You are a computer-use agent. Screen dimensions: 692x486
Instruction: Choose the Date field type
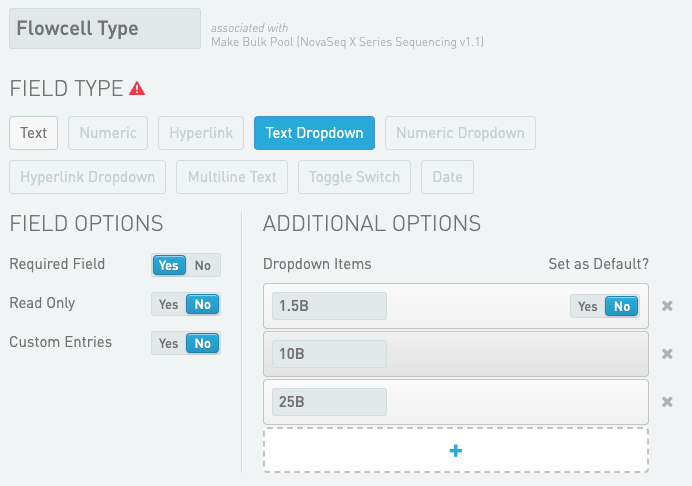click(447, 177)
